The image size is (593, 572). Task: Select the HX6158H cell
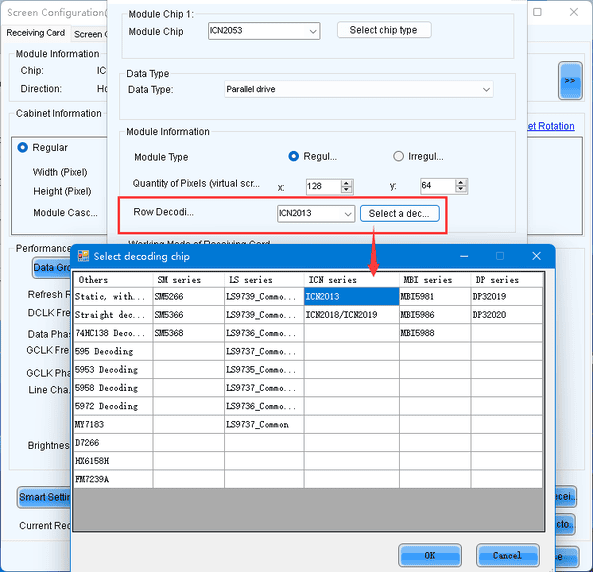point(113,461)
